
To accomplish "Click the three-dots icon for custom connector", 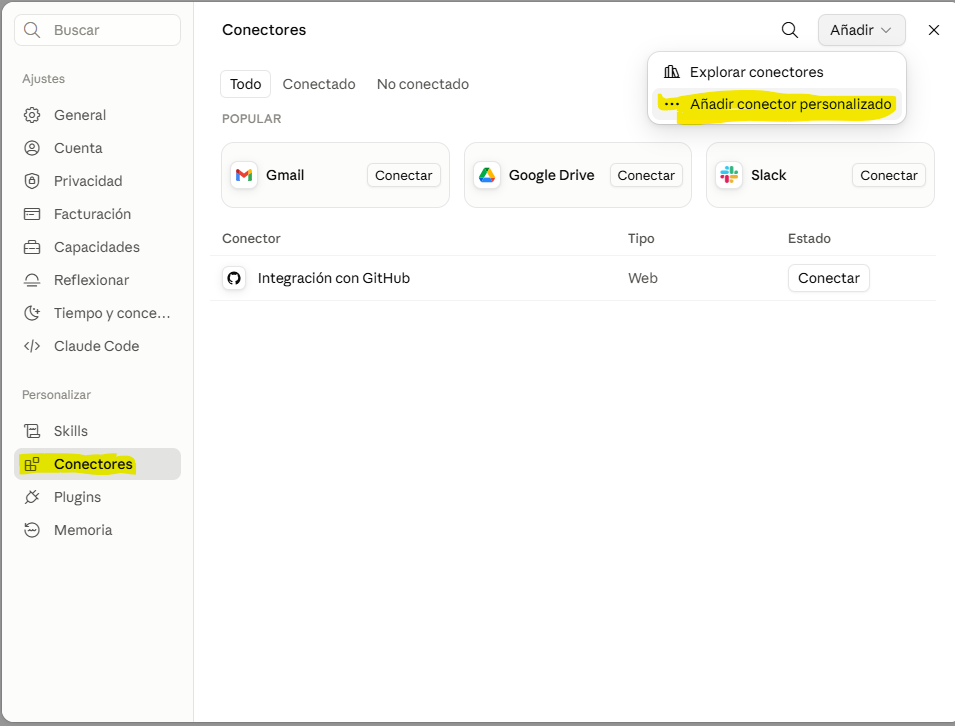I will coord(672,104).
